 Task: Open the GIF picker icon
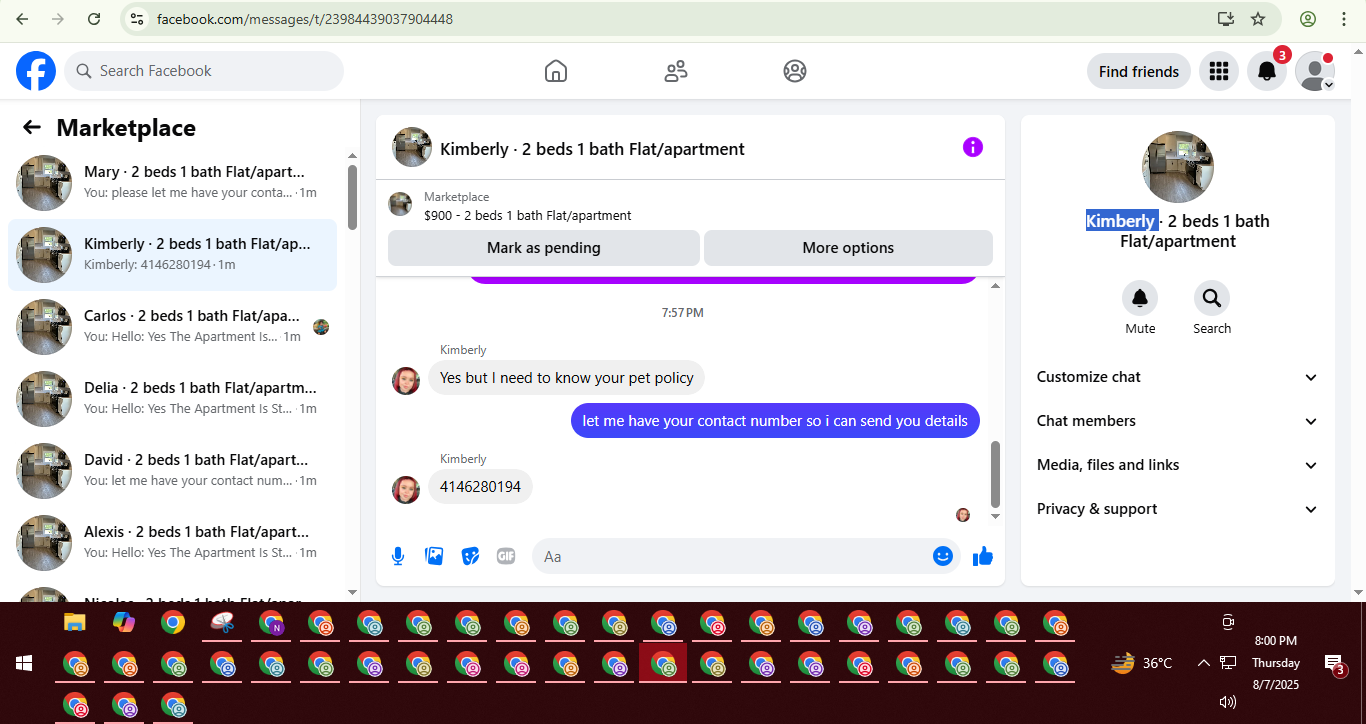pos(506,556)
